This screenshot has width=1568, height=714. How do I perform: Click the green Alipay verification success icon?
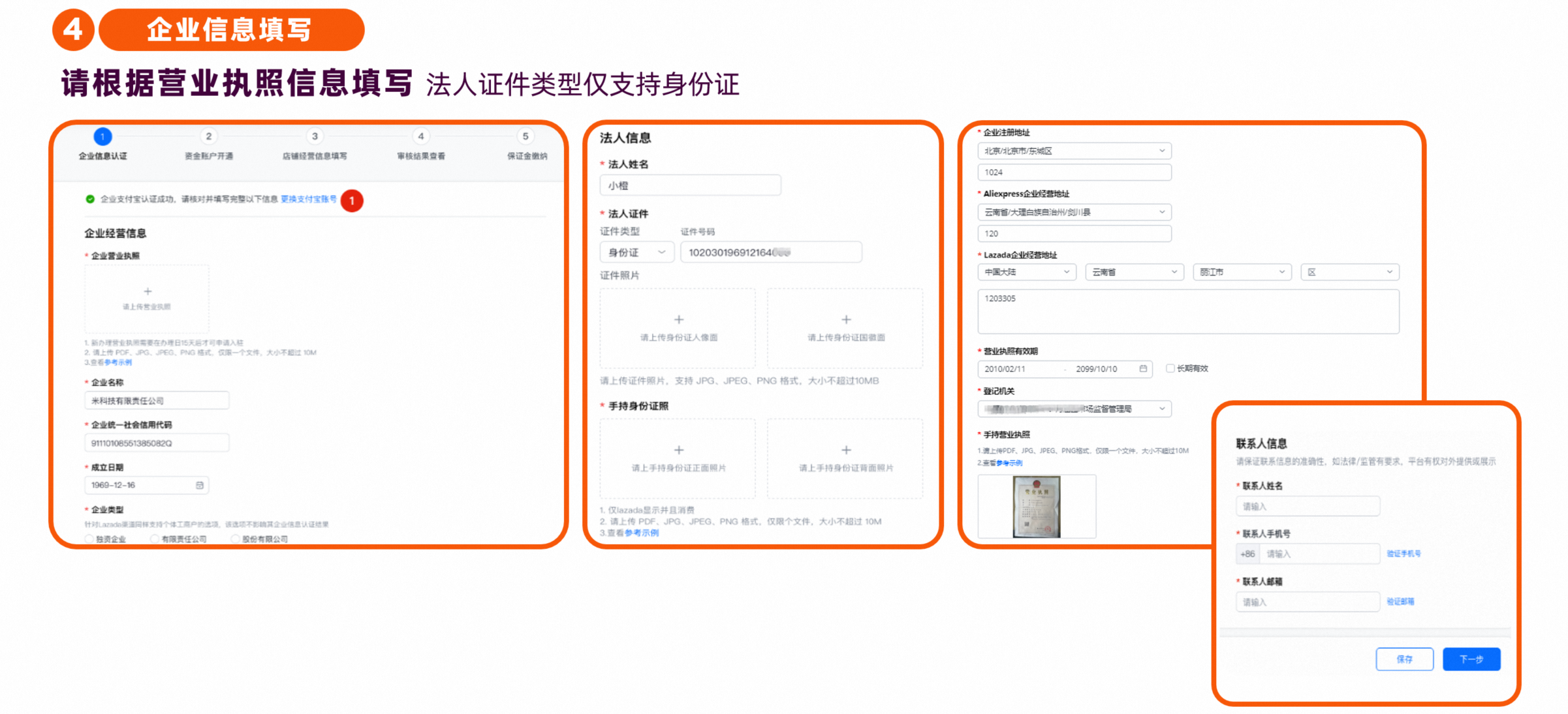click(90, 199)
